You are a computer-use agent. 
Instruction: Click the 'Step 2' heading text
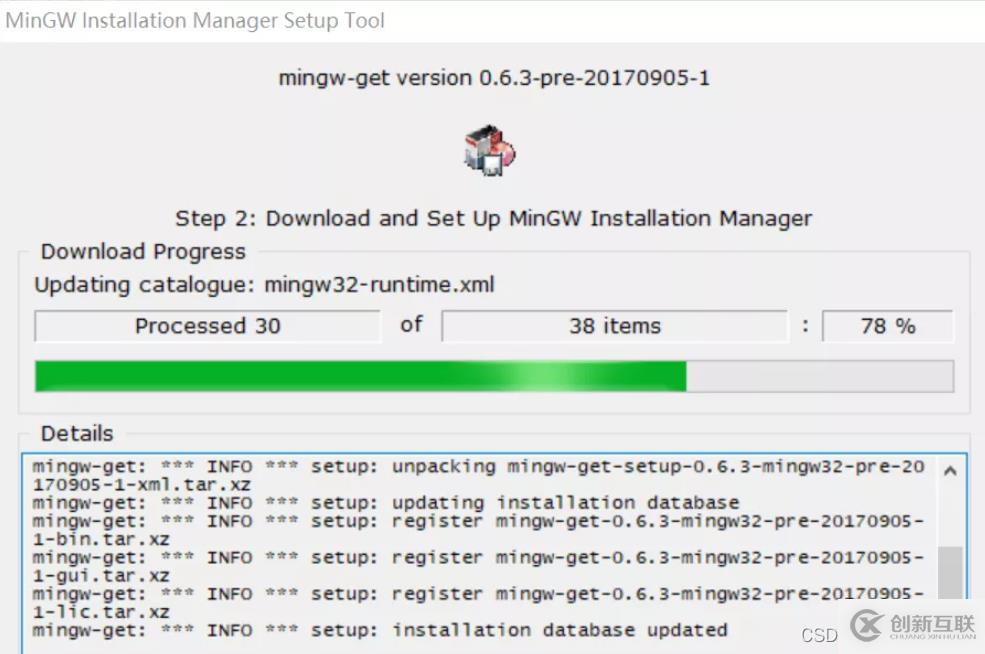point(494,219)
